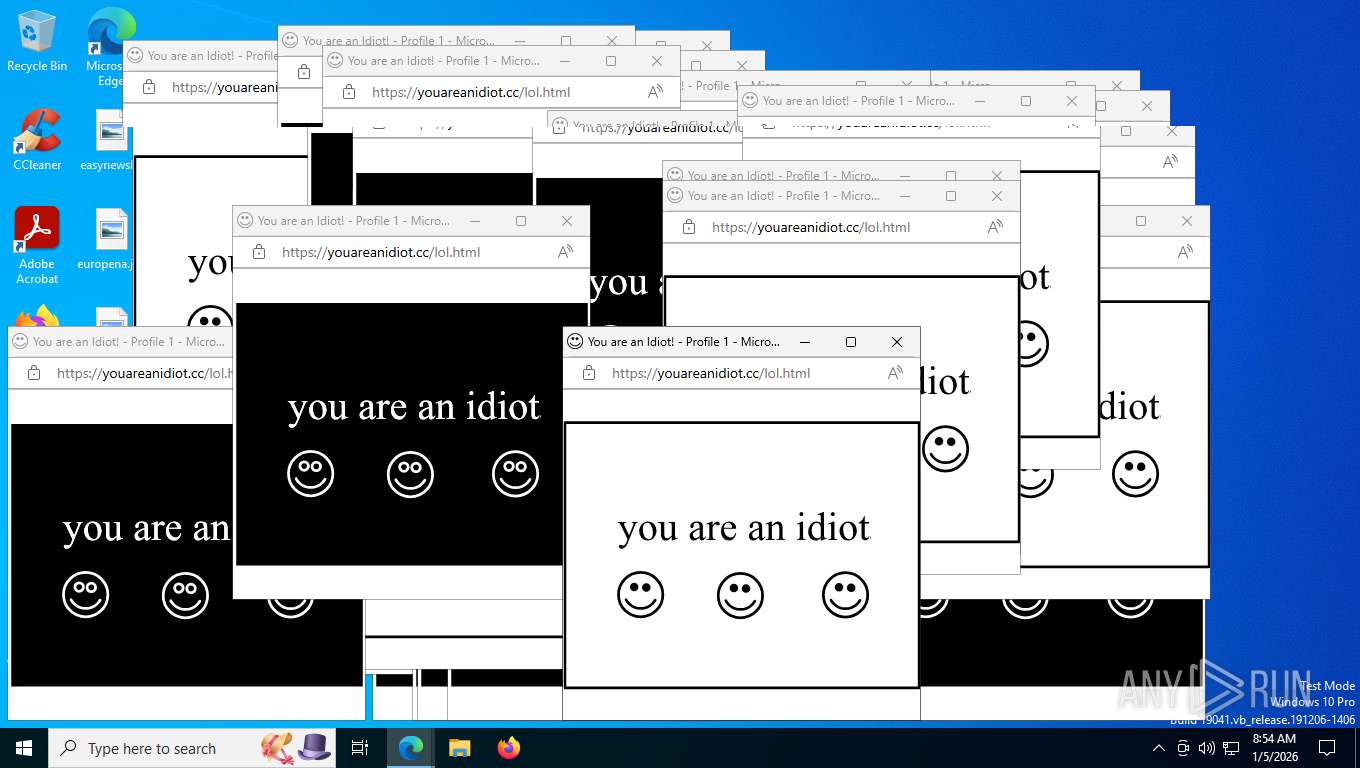Maximize the frontmost white popup window
The width and height of the screenshot is (1360, 768).
pos(851,342)
